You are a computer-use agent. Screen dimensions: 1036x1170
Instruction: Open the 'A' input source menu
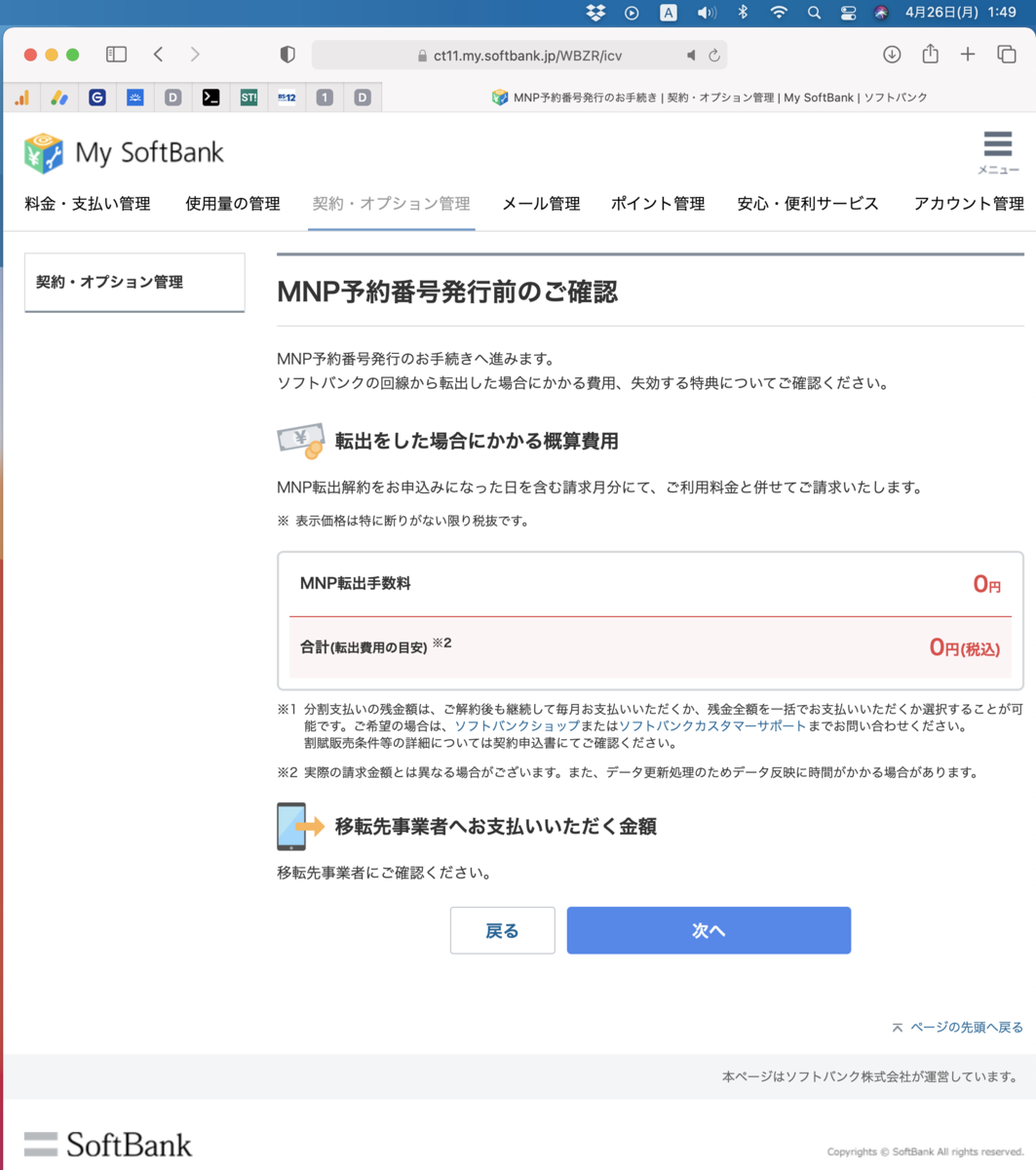click(669, 13)
